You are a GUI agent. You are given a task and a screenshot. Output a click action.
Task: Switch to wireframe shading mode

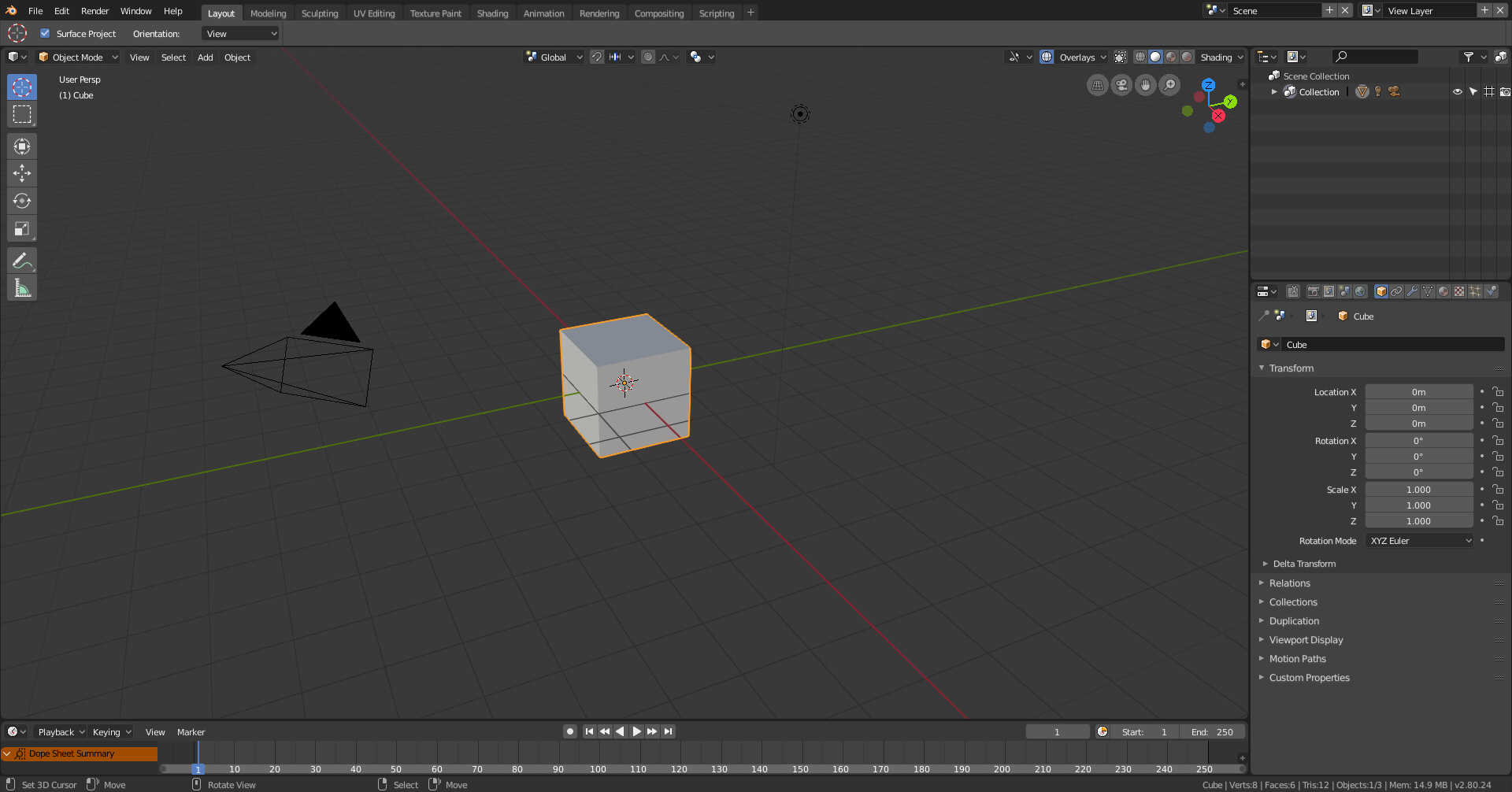pos(1140,57)
